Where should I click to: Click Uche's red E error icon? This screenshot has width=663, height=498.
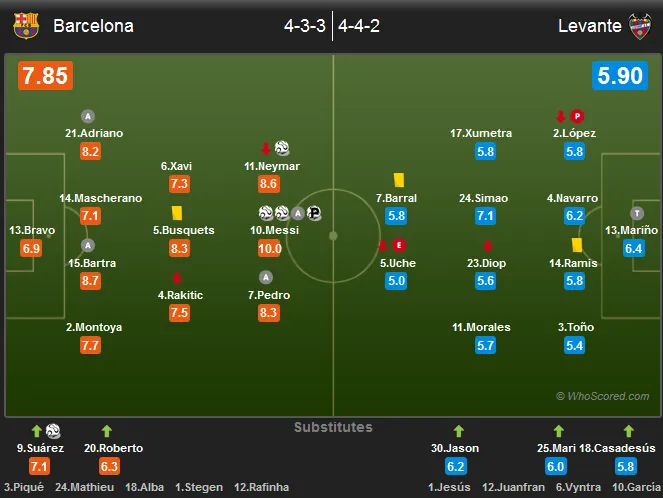click(x=399, y=245)
